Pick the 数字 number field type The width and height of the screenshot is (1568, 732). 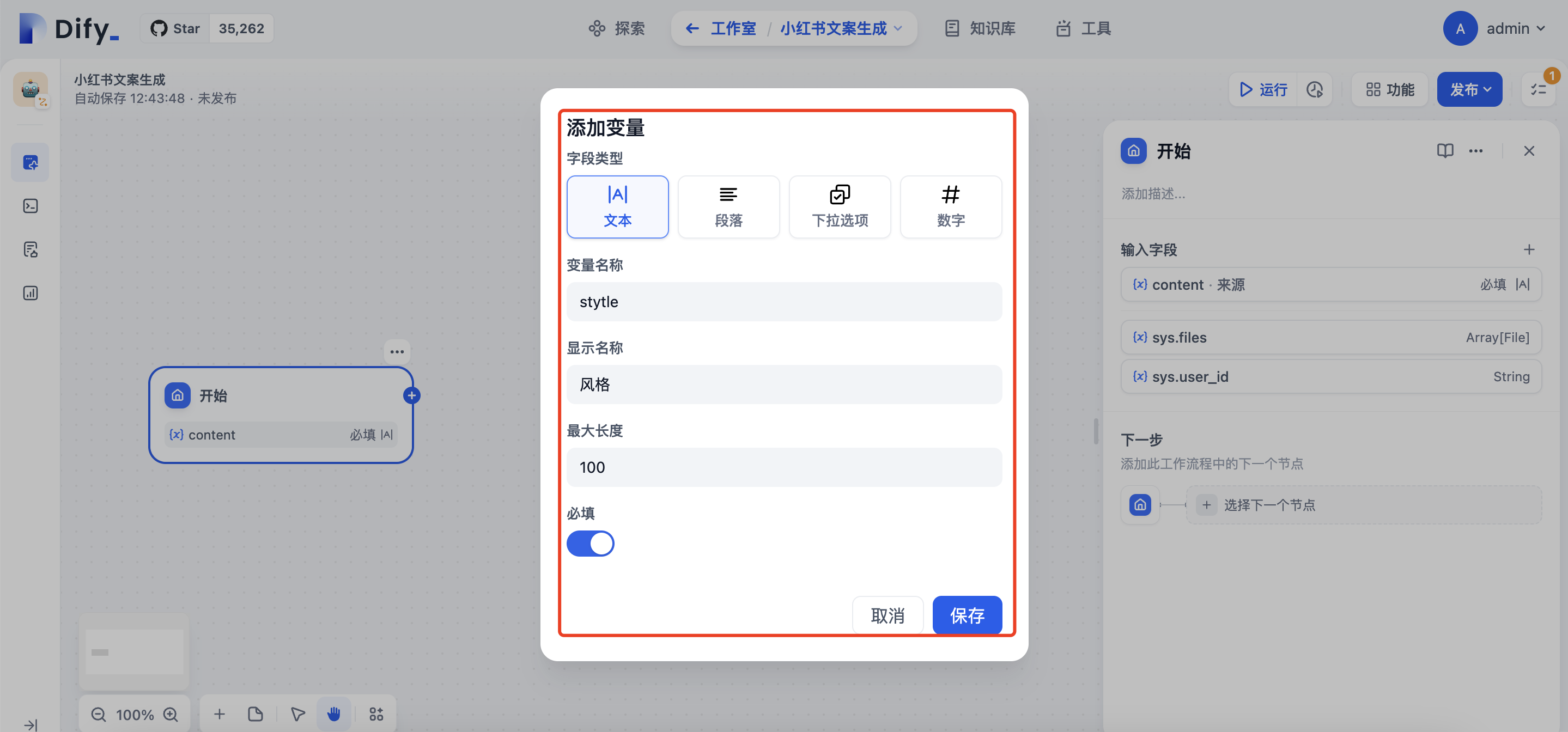(x=950, y=207)
